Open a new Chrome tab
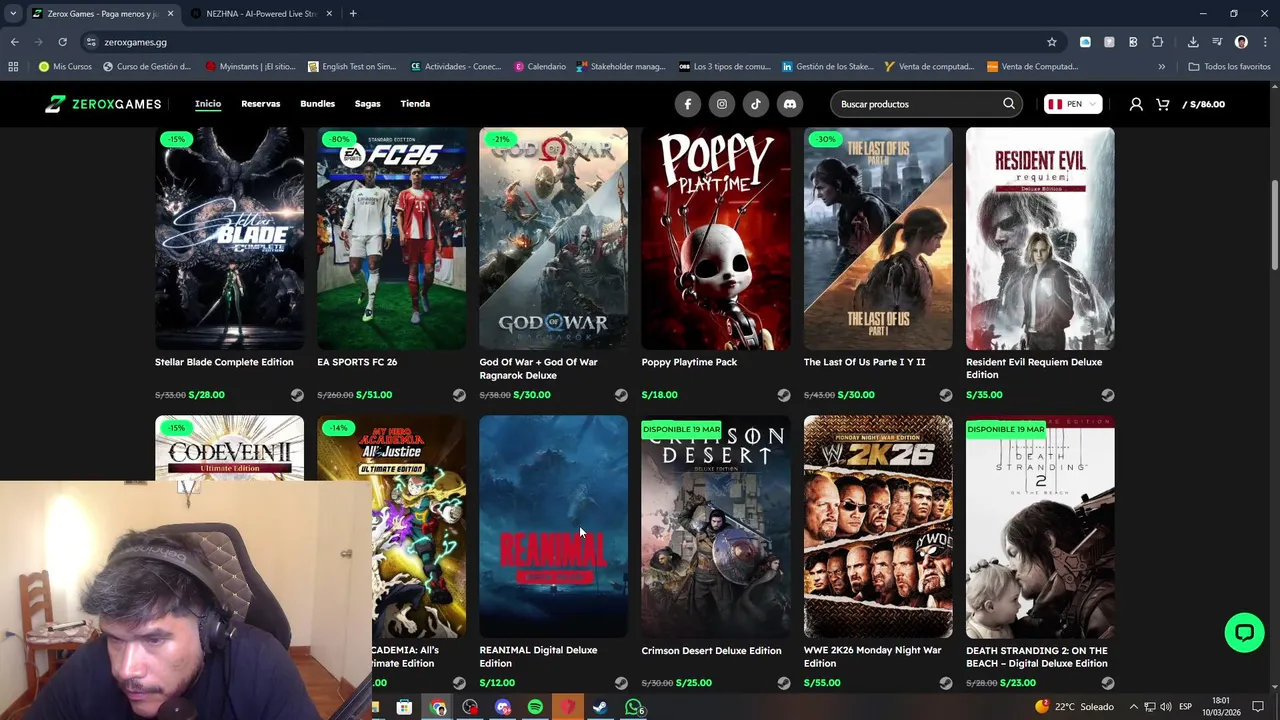 (x=353, y=13)
